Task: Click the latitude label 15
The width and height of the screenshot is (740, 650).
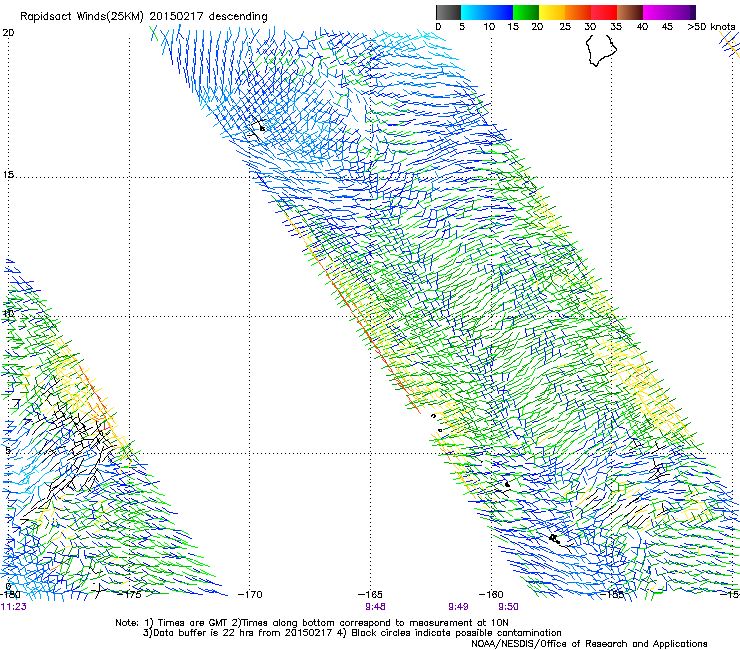Action: click(x=8, y=175)
